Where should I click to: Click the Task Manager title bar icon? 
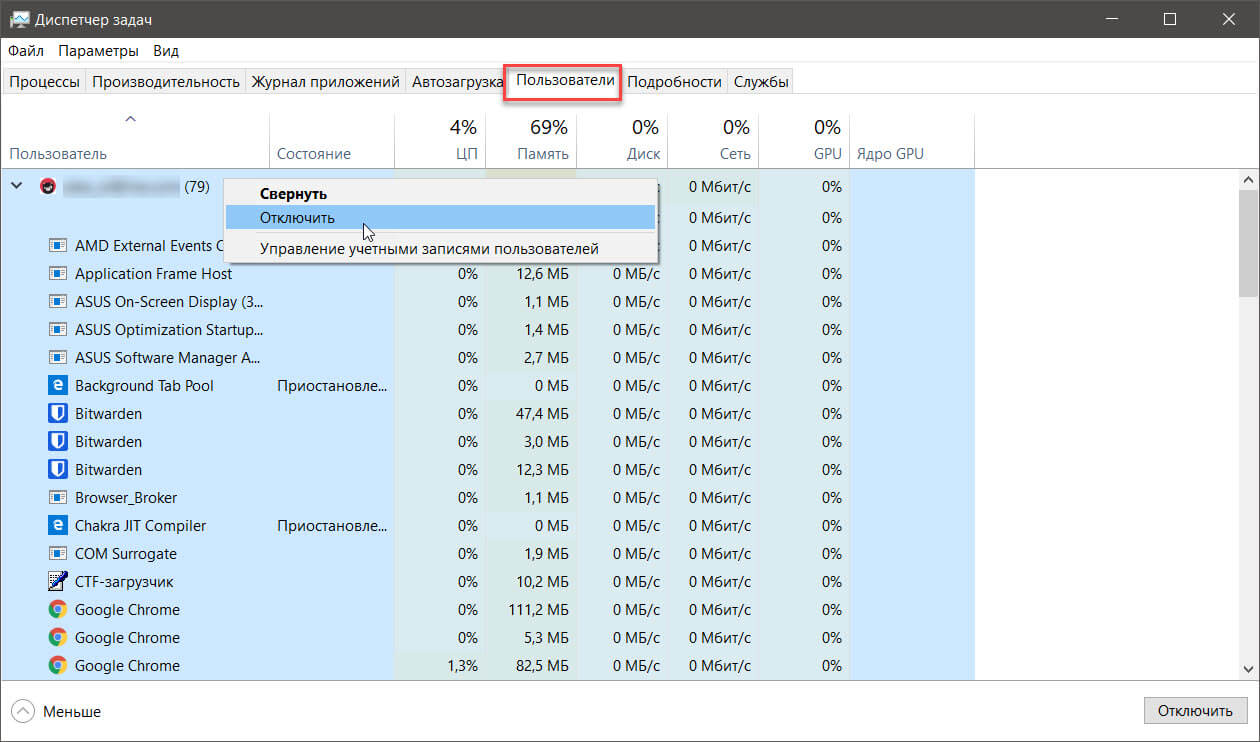(x=19, y=19)
